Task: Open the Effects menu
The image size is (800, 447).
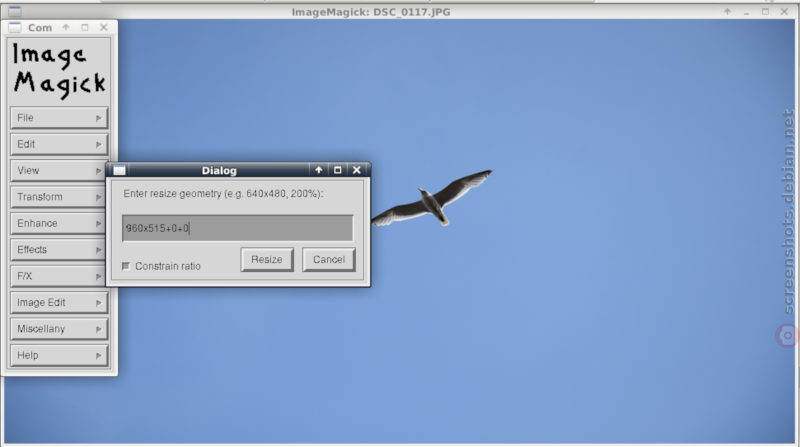Action: pyautogui.click(x=58, y=250)
